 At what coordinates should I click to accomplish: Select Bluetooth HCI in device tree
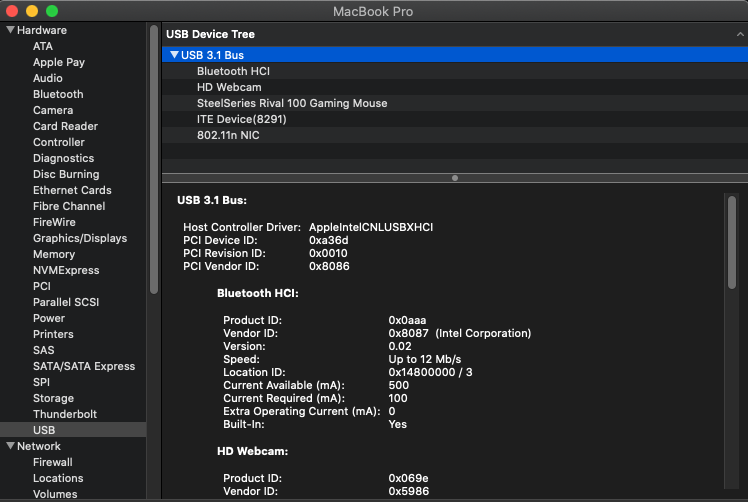[233, 71]
